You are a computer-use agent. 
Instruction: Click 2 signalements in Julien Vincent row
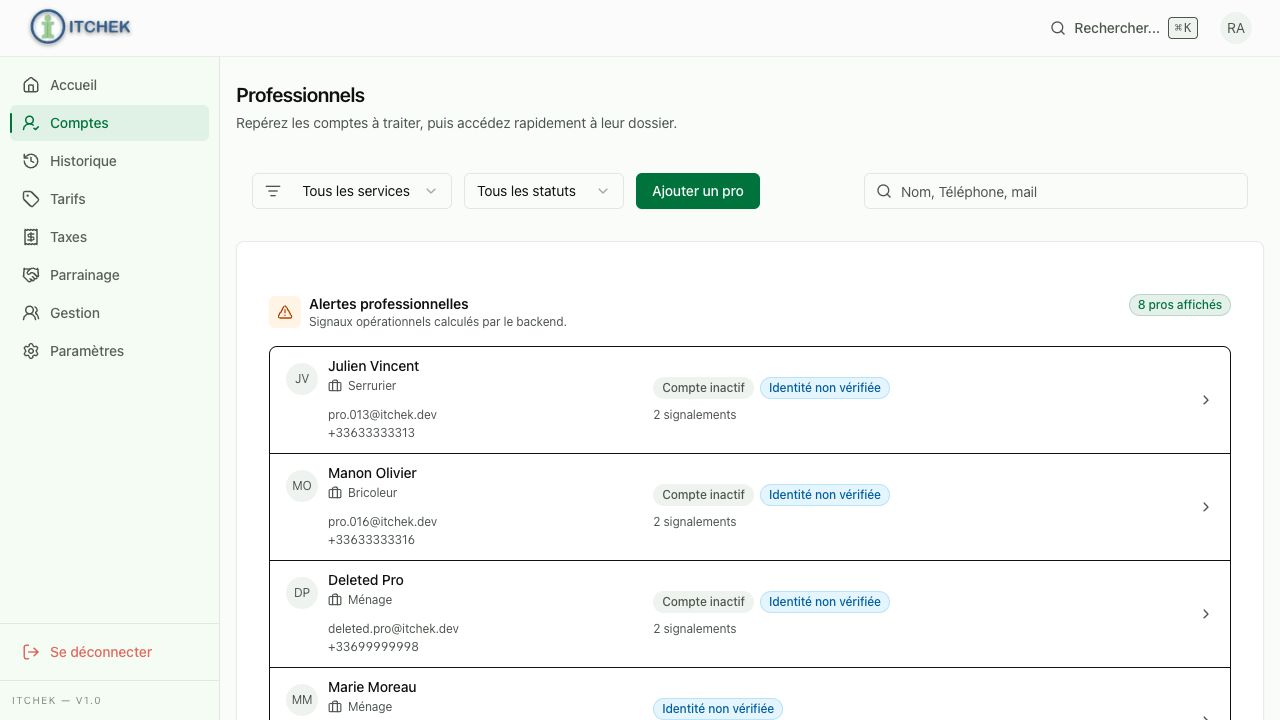695,415
